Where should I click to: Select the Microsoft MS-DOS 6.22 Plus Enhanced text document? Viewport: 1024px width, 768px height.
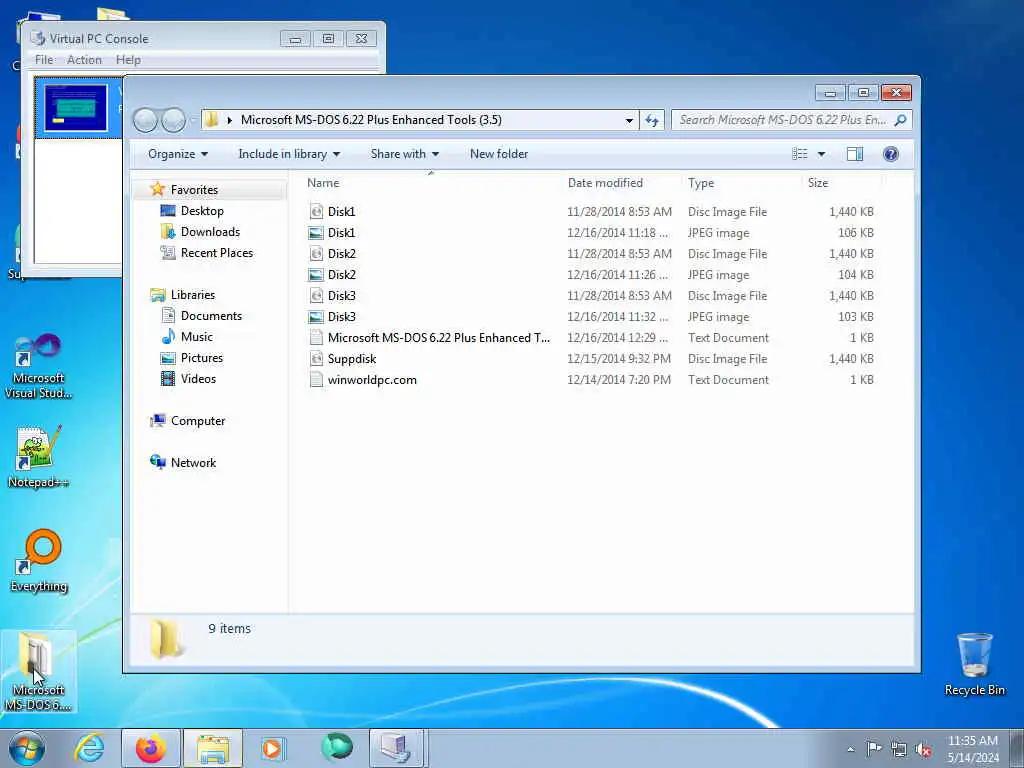click(x=438, y=338)
